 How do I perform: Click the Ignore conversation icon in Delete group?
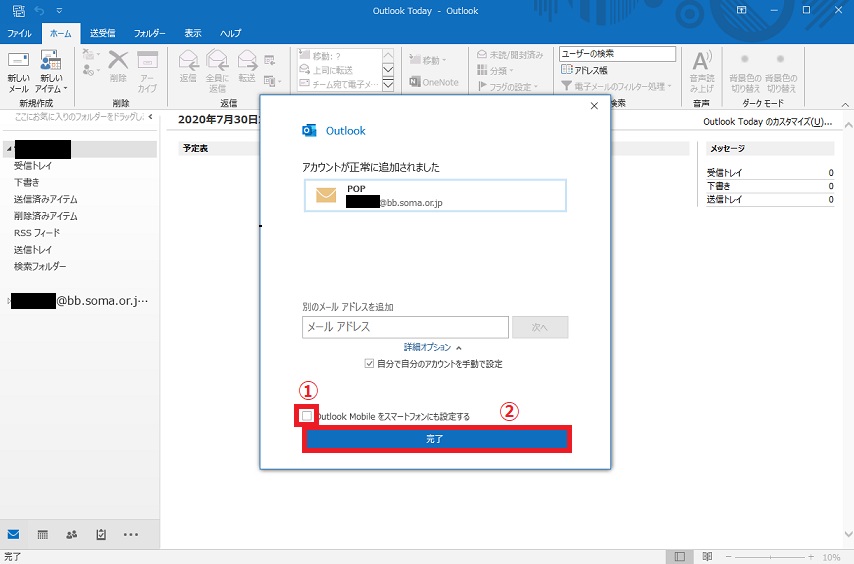pyautogui.click(x=89, y=54)
